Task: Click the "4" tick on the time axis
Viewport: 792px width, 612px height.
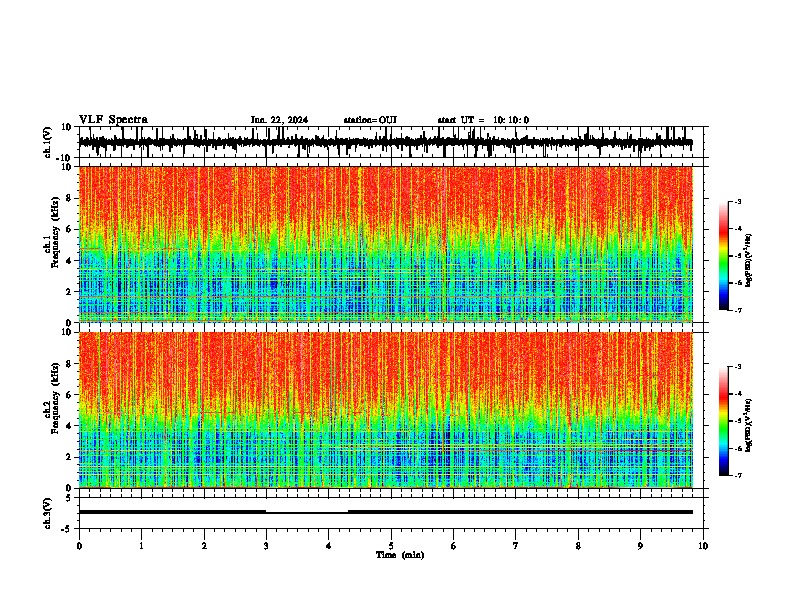Action: click(x=329, y=546)
